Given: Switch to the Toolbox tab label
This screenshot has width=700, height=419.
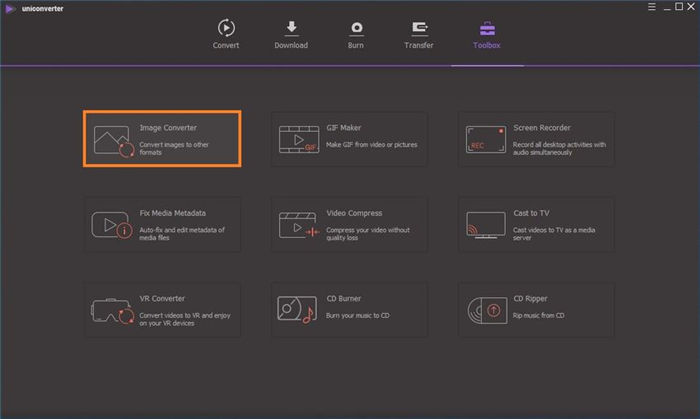Looking at the screenshot, I should [487, 45].
